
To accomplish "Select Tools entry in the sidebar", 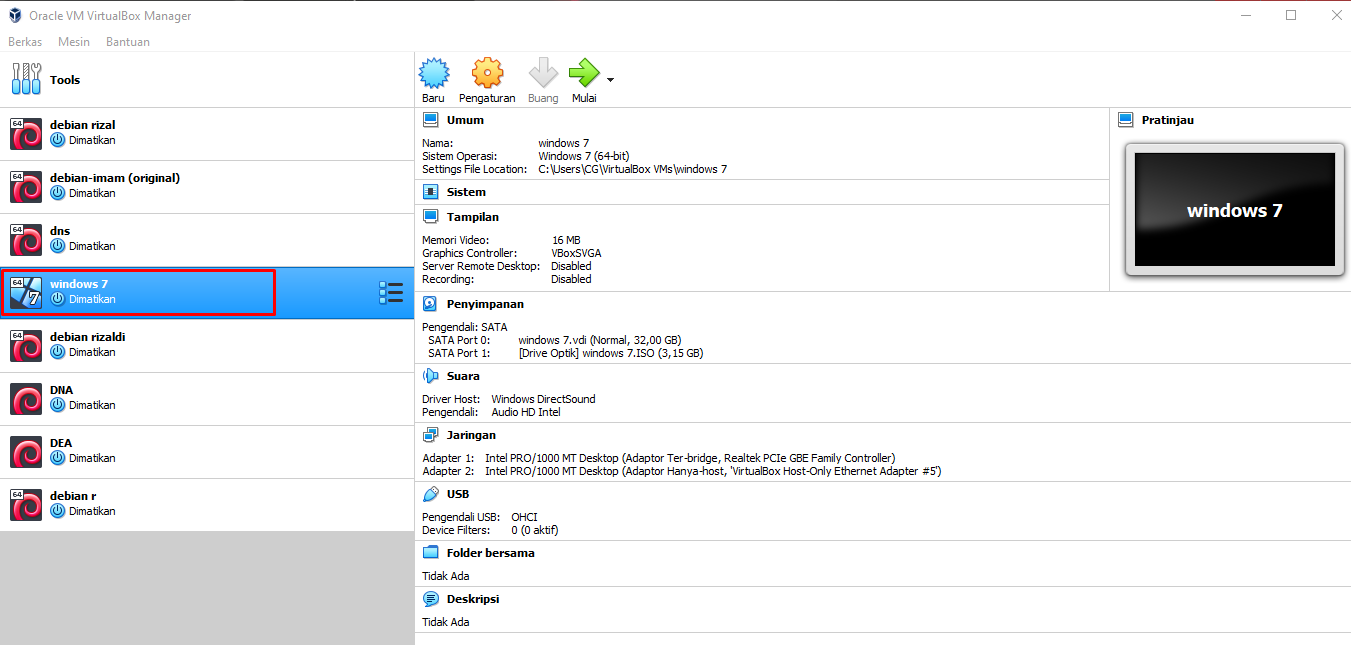I will 207,80.
